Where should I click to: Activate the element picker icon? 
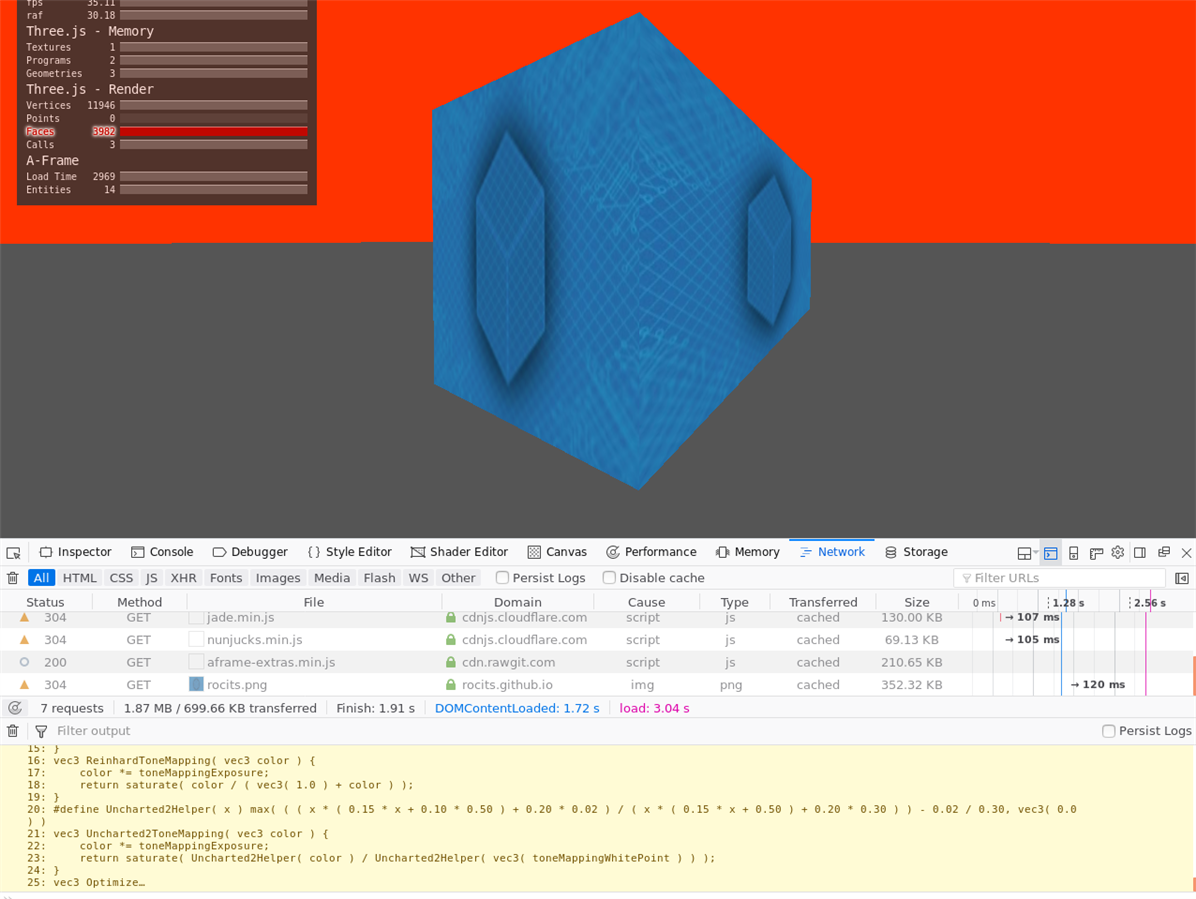(x=13, y=553)
